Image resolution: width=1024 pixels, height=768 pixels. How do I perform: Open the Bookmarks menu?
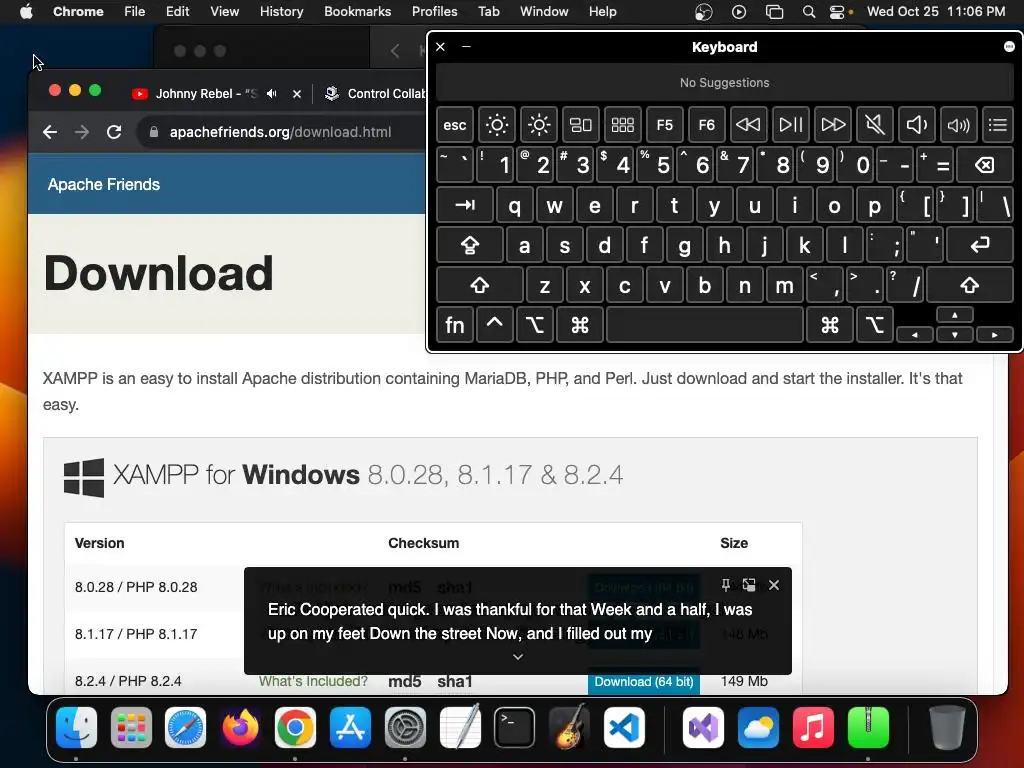pyautogui.click(x=358, y=11)
